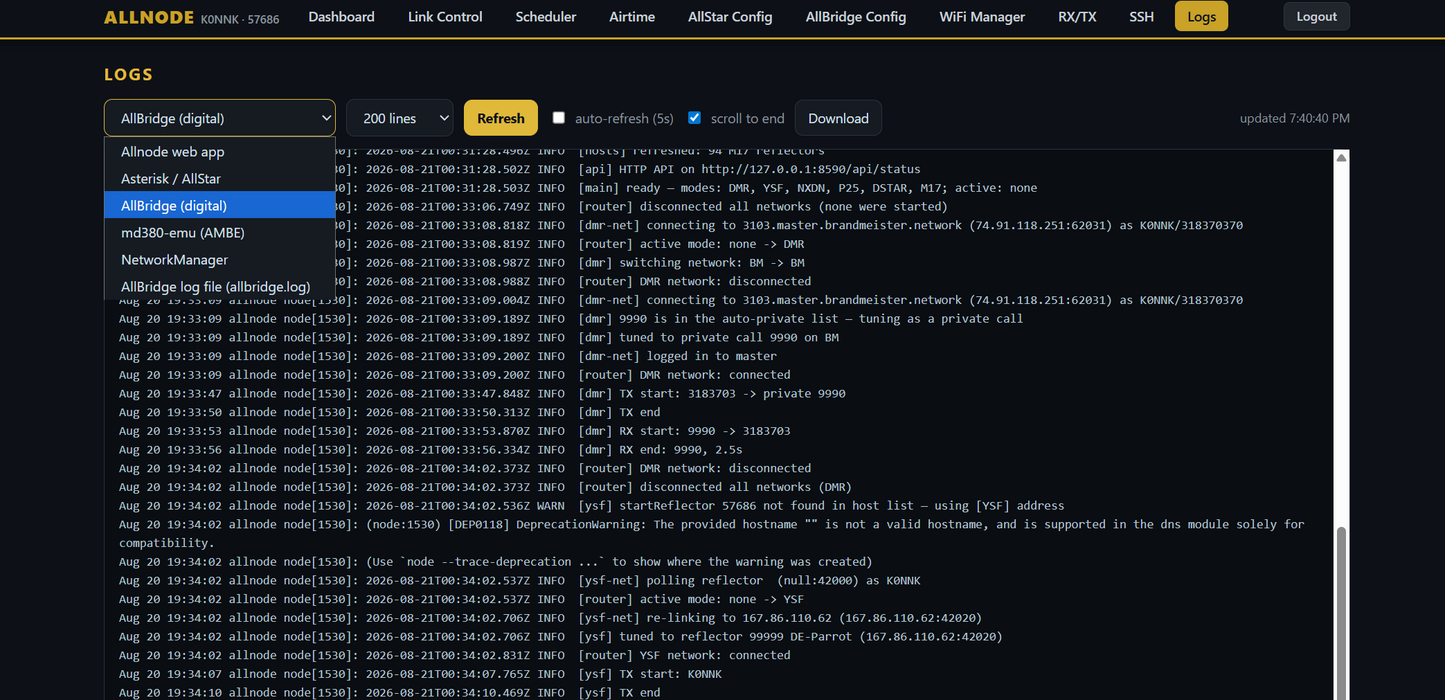Refresh the logs
This screenshot has height=700, width=1445.
tap(501, 118)
